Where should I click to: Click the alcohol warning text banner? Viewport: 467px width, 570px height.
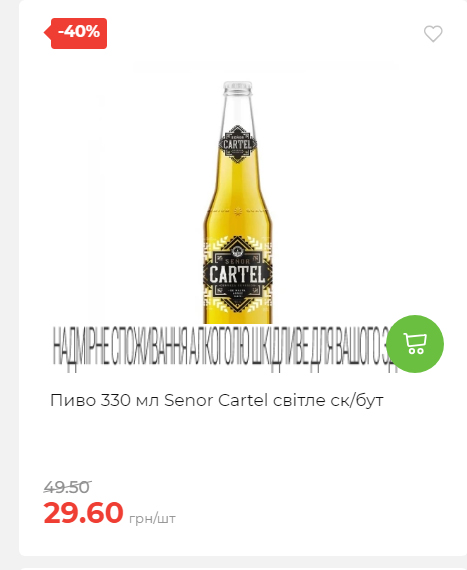point(220,347)
